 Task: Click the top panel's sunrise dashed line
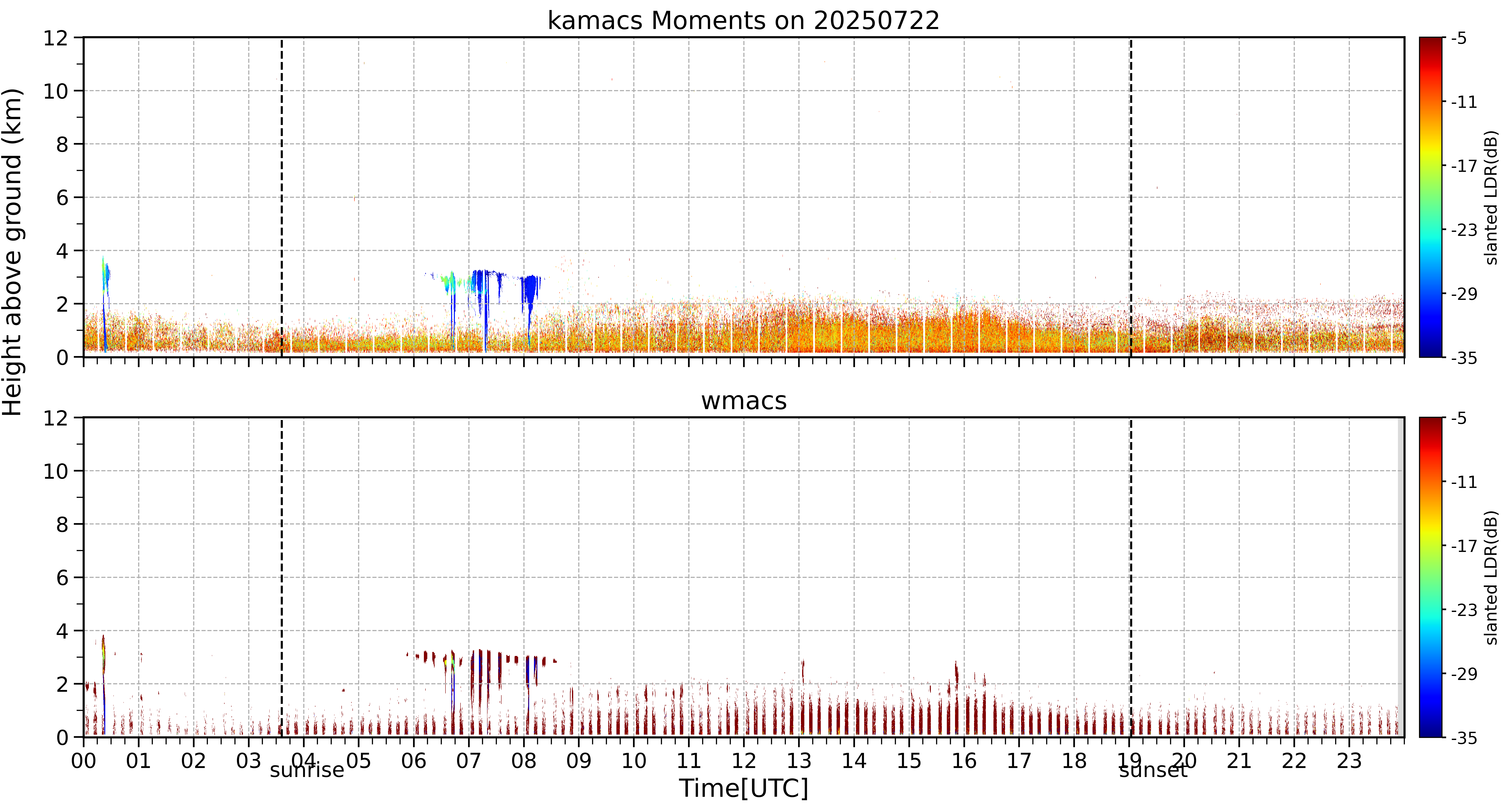pos(282,197)
